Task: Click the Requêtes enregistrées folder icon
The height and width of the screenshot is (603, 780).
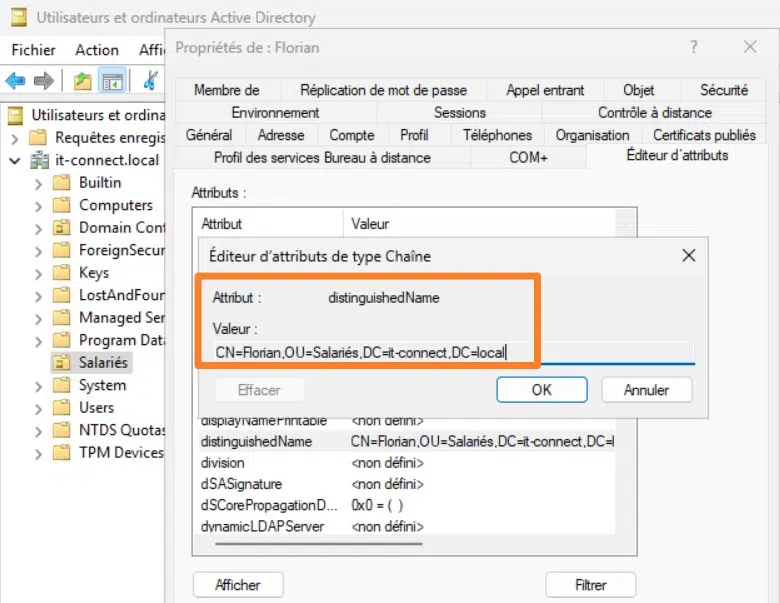Action: coord(38,137)
